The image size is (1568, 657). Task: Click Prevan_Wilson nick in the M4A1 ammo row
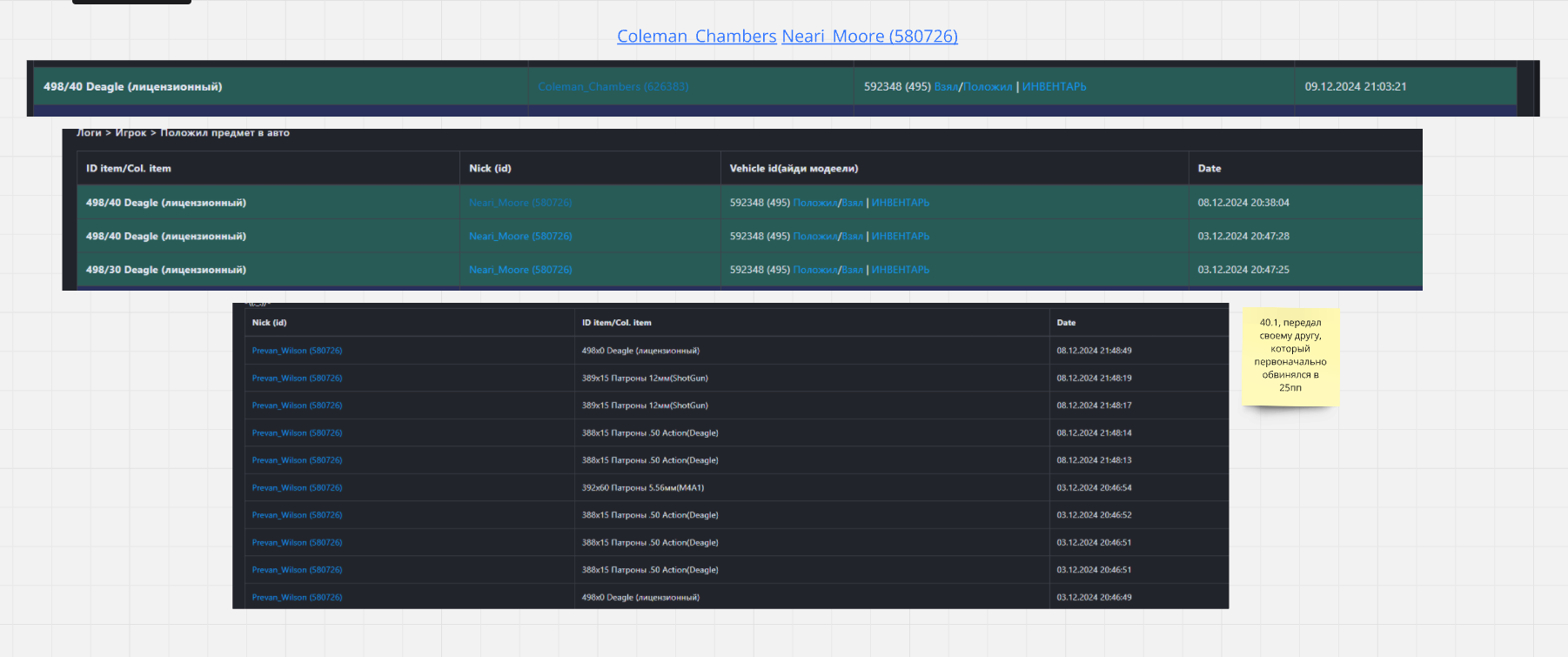point(297,488)
